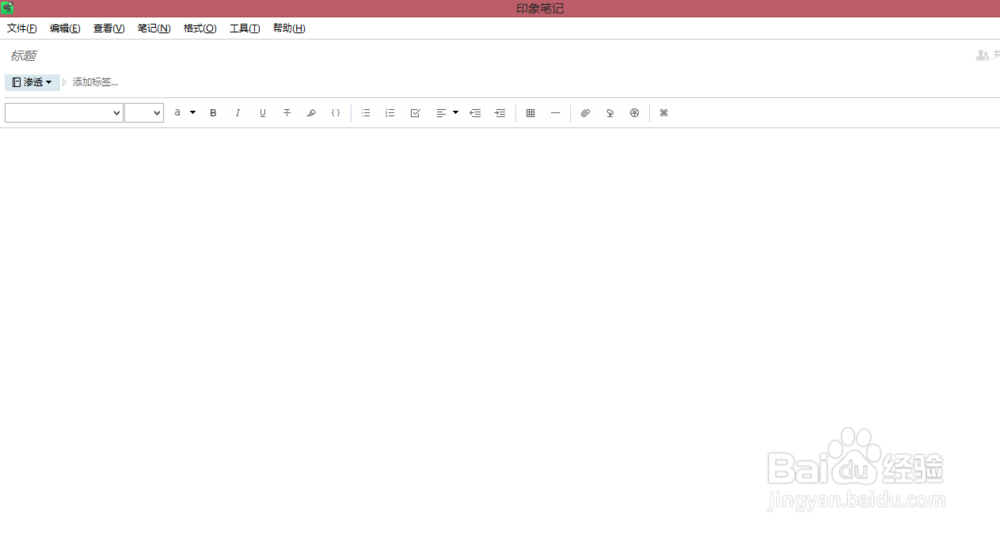1000x534 pixels.
Task: Insert a table
Action: [x=530, y=113]
